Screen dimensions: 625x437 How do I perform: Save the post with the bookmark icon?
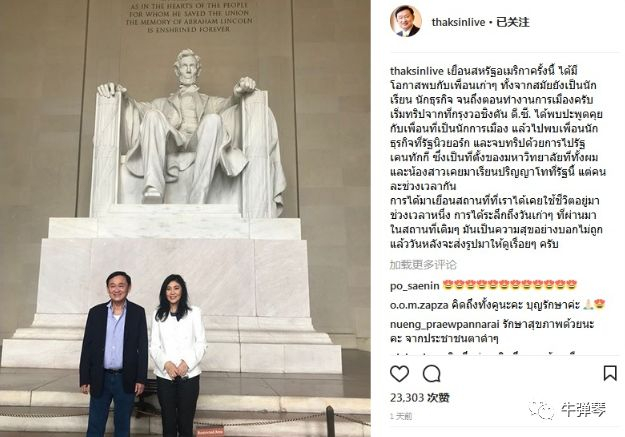(x=610, y=373)
